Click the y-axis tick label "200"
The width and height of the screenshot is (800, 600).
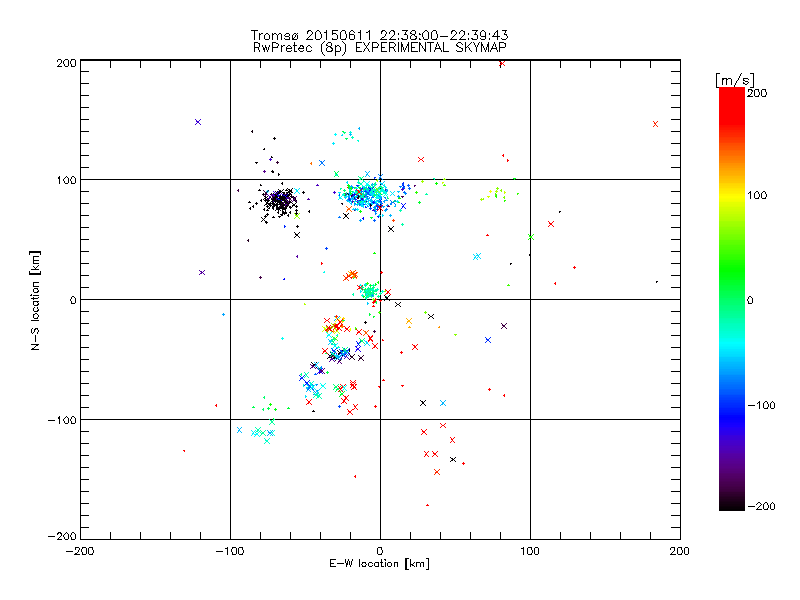(66, 63)
